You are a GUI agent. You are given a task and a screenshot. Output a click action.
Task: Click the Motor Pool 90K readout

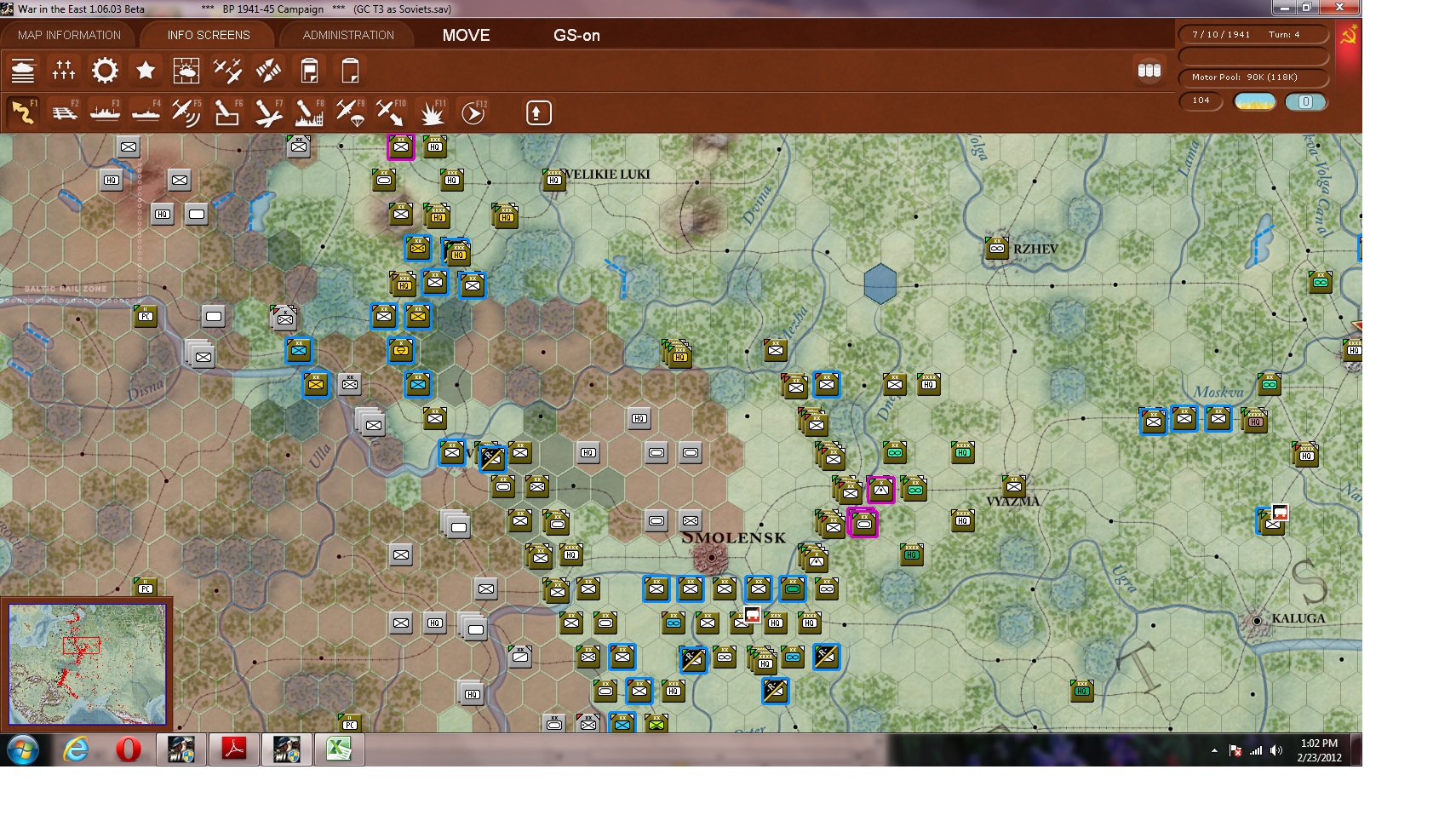[x=1253, y=78]
